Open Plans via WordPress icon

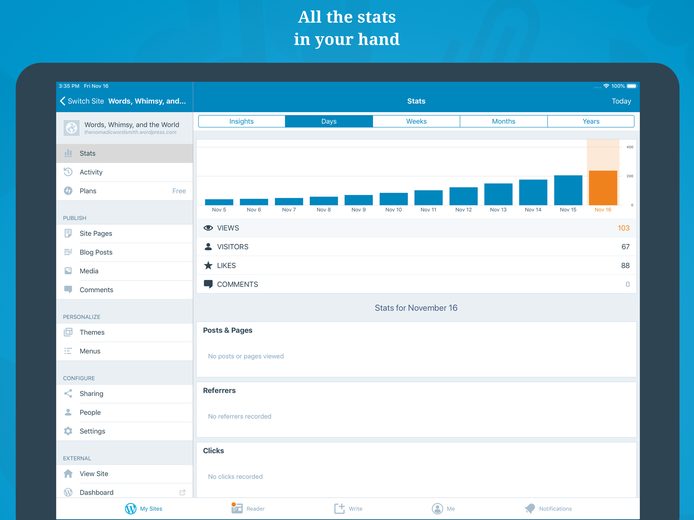click(68, 191)
